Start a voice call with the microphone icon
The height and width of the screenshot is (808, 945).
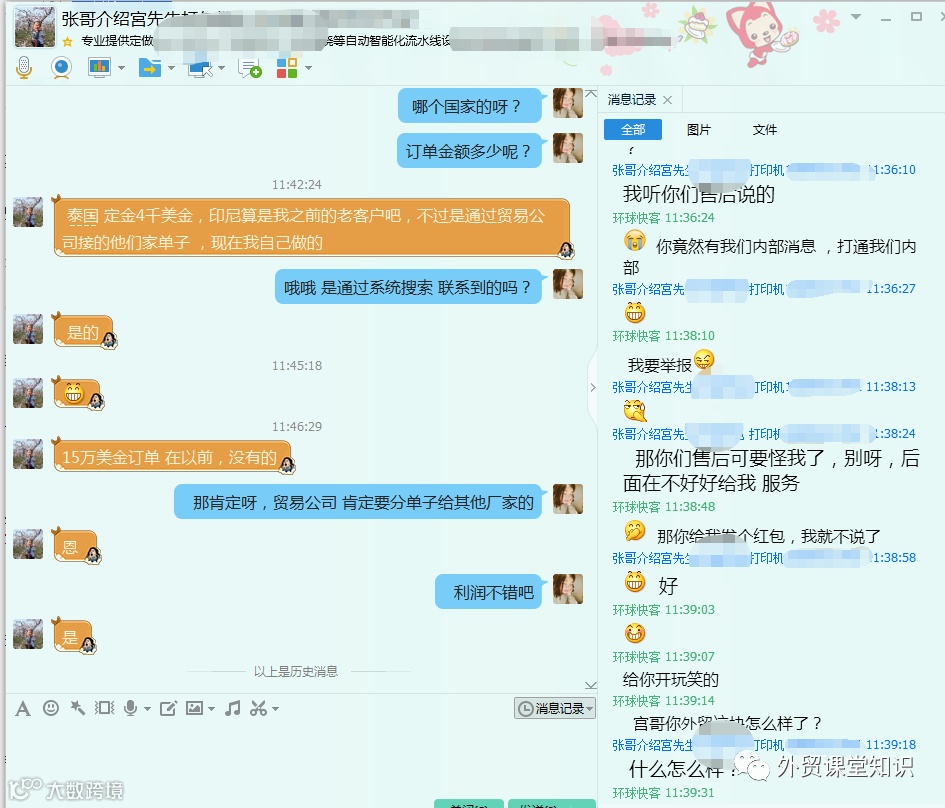tap(24, 67)
